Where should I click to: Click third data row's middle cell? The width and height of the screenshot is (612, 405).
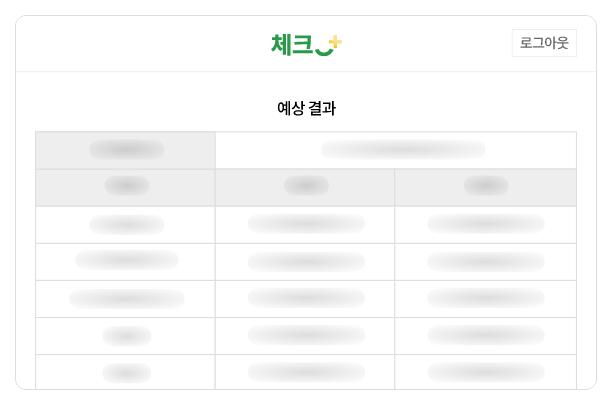click(x=305, y=298)
